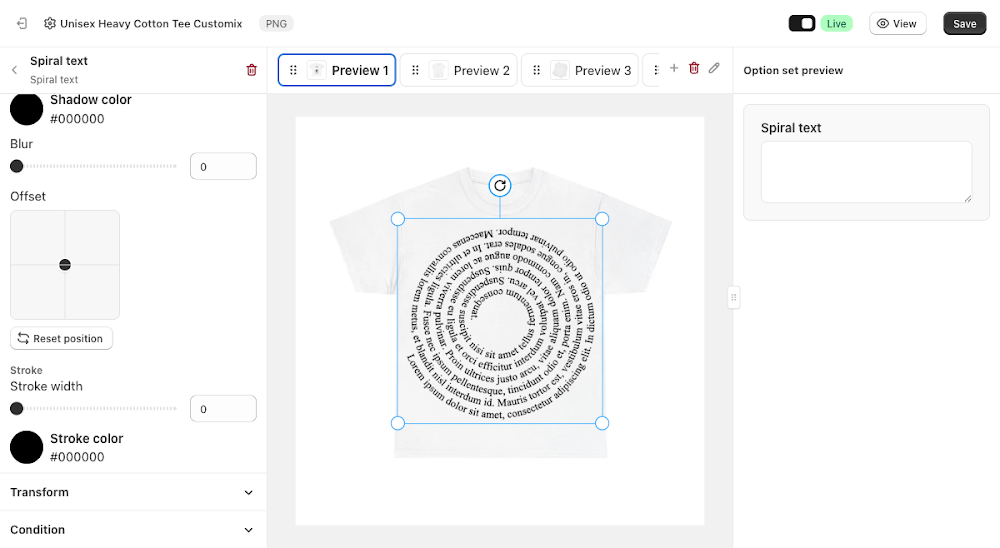Click the bottom-left resize handle

[397, 423]
